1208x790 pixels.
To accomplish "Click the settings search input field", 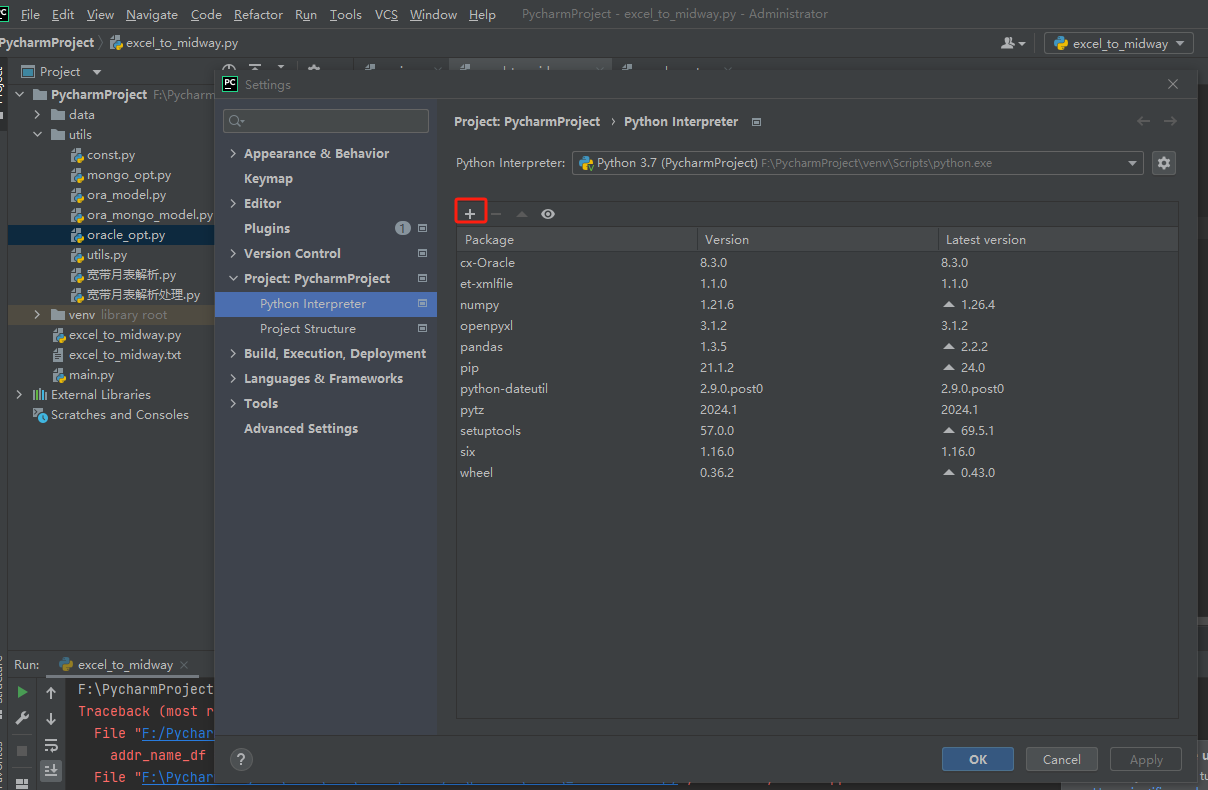I will 325,119.
